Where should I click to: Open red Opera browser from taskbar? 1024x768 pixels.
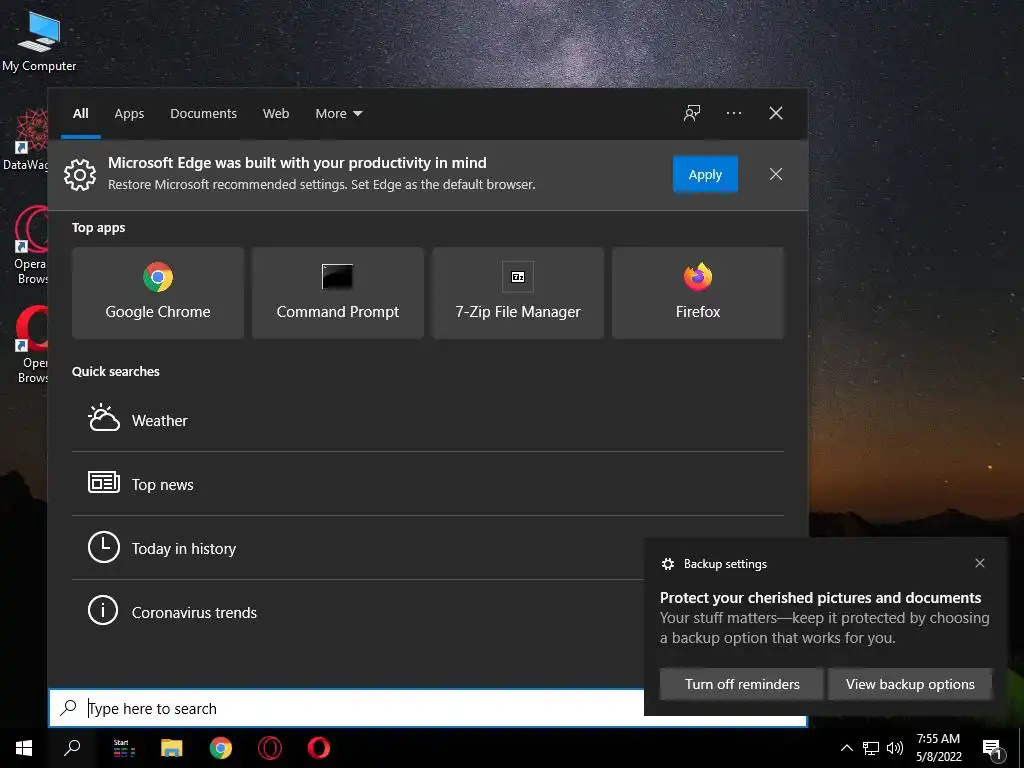[x=319, y=748]
